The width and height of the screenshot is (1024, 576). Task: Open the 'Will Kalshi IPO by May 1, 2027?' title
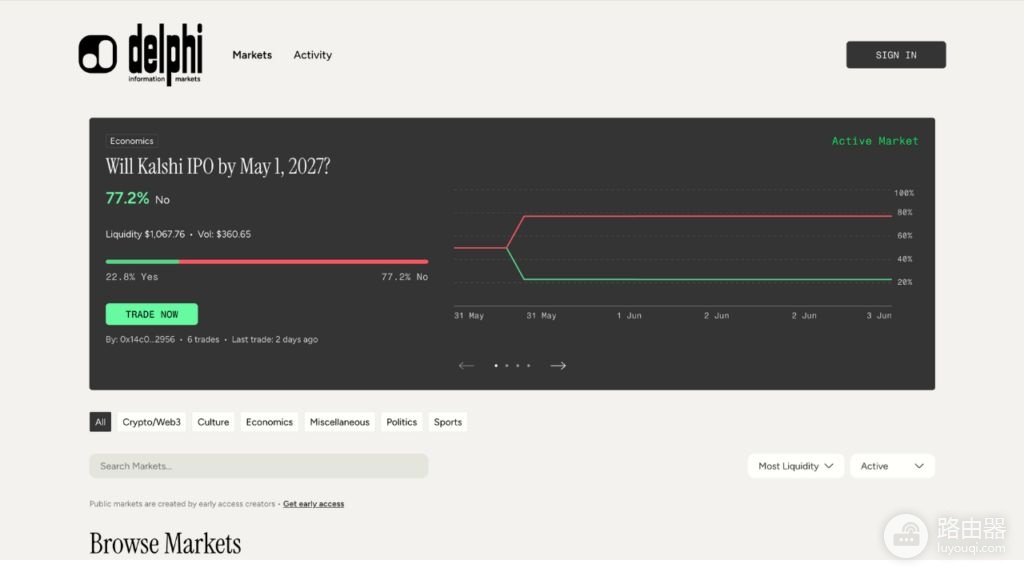[x=218, y=167]
